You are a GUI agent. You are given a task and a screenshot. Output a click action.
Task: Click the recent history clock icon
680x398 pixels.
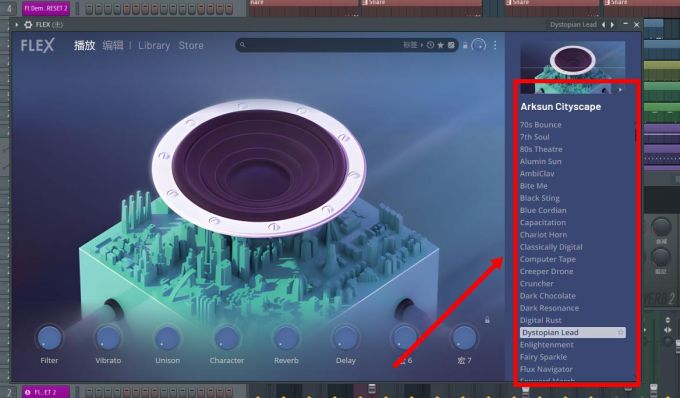click(x=430, y=45)
